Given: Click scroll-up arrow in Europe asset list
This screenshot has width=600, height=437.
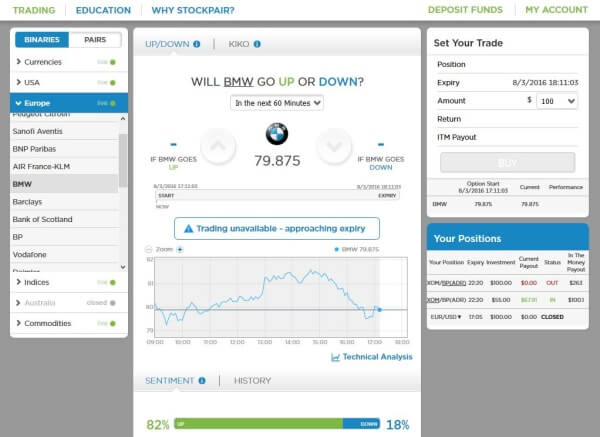Looking at the screenshot, I should (x=123, y=119).
